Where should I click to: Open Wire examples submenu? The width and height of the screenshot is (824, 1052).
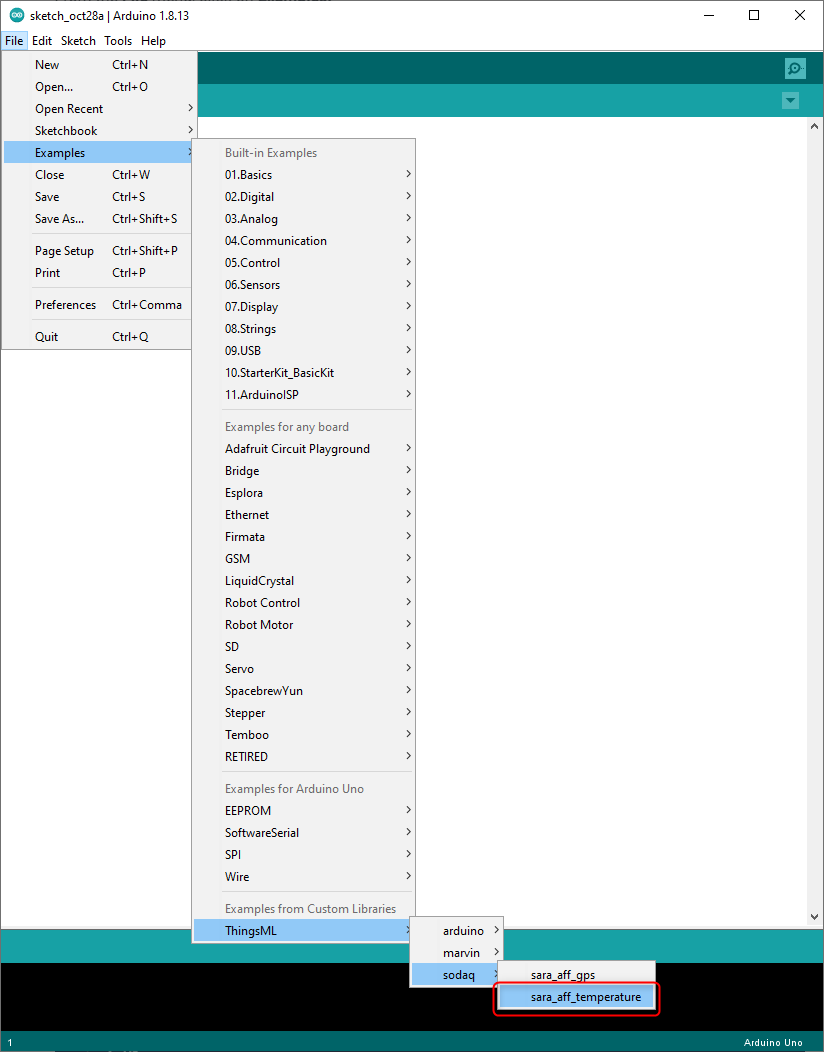click(303, 877)
